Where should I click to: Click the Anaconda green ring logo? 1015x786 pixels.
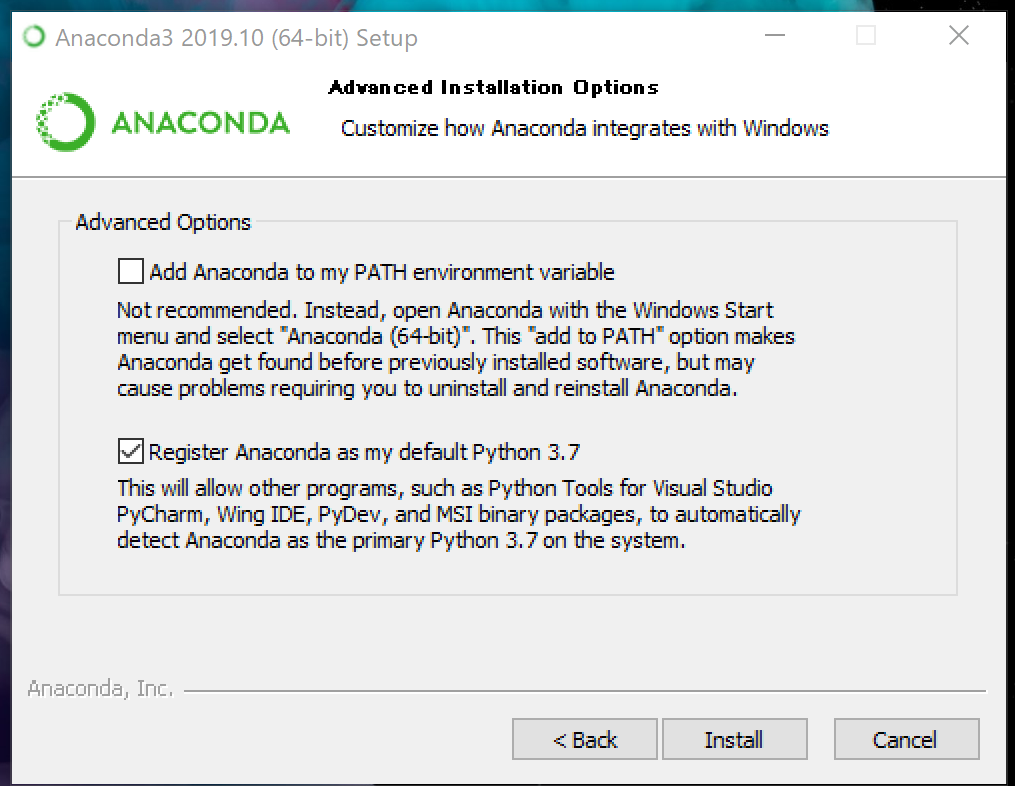point(65,122)
